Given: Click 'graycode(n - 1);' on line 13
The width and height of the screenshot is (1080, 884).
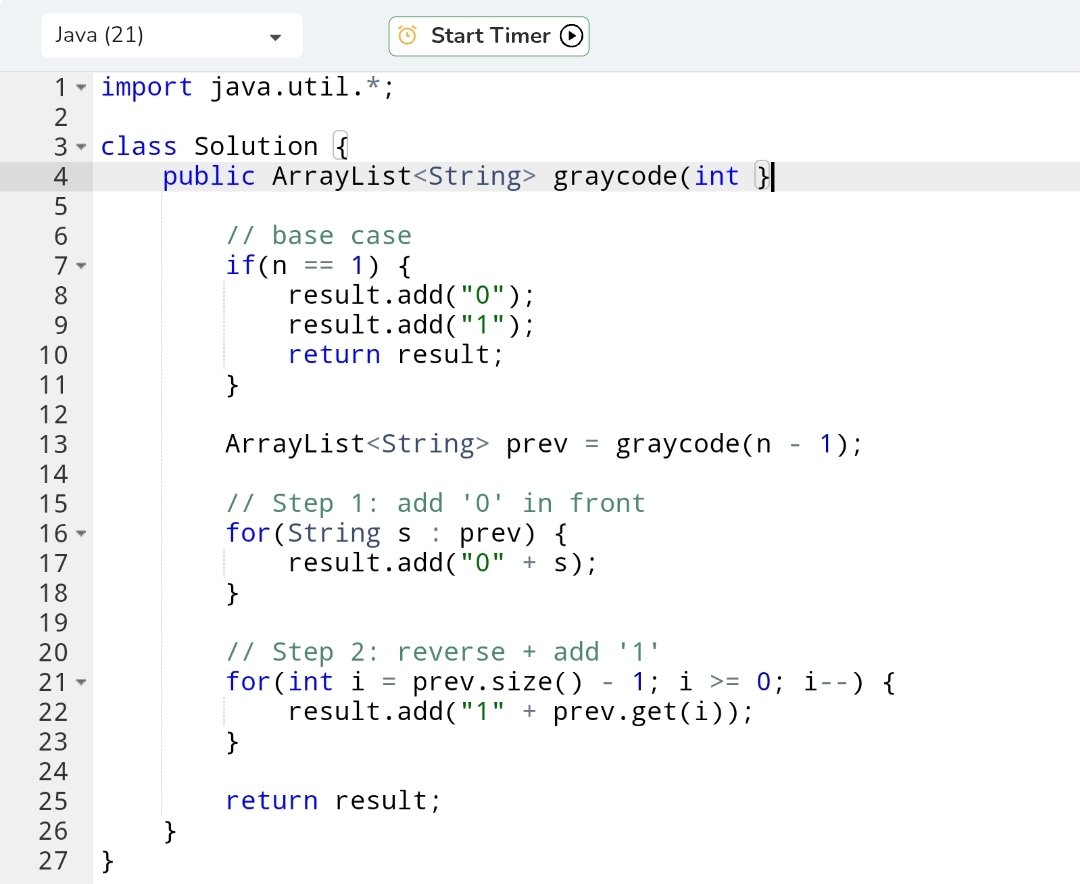Looking at the screenshot, I should coord(738,444).
